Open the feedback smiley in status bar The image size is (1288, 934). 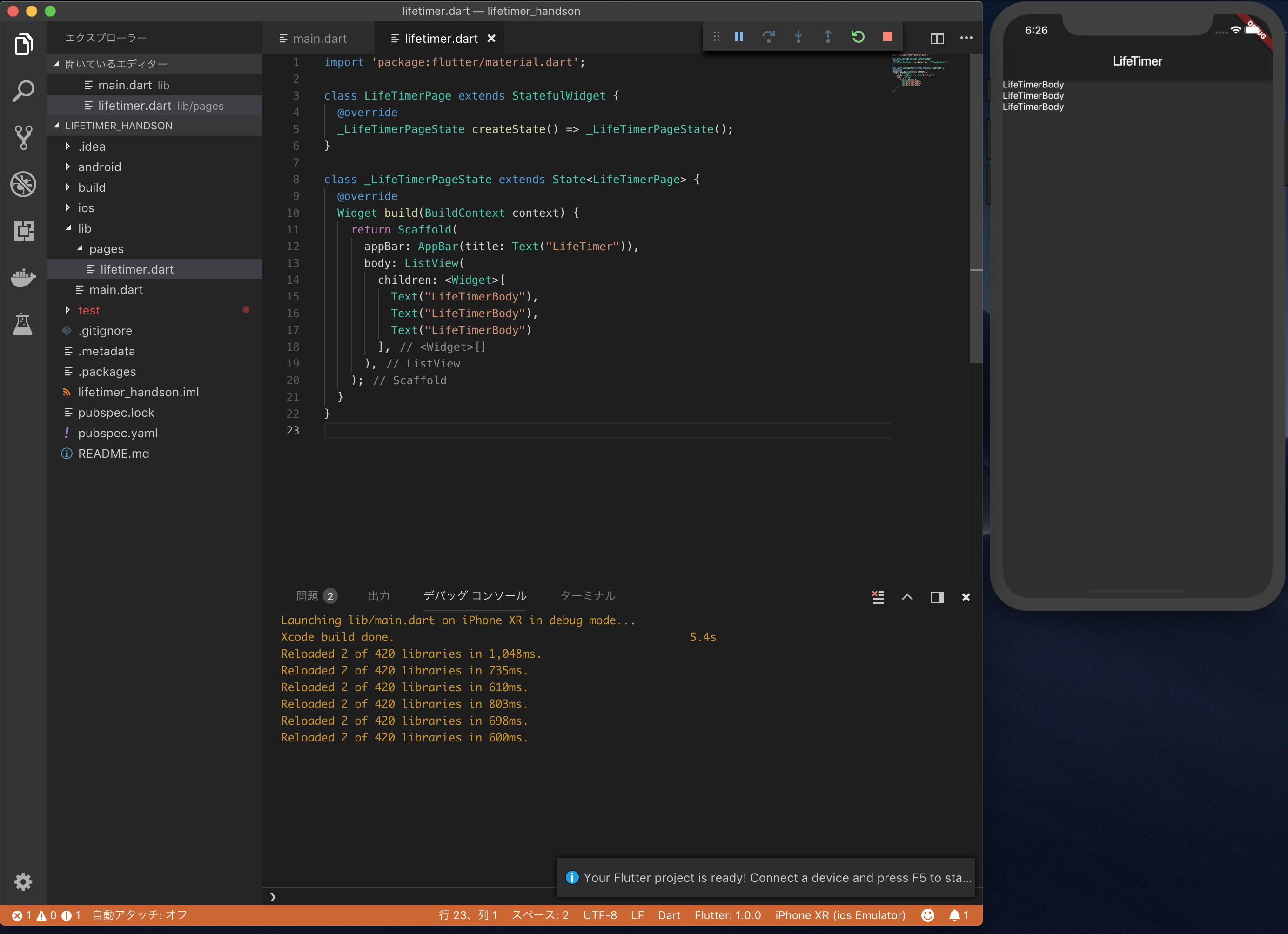pyautogui.click(x=927, y=914)
